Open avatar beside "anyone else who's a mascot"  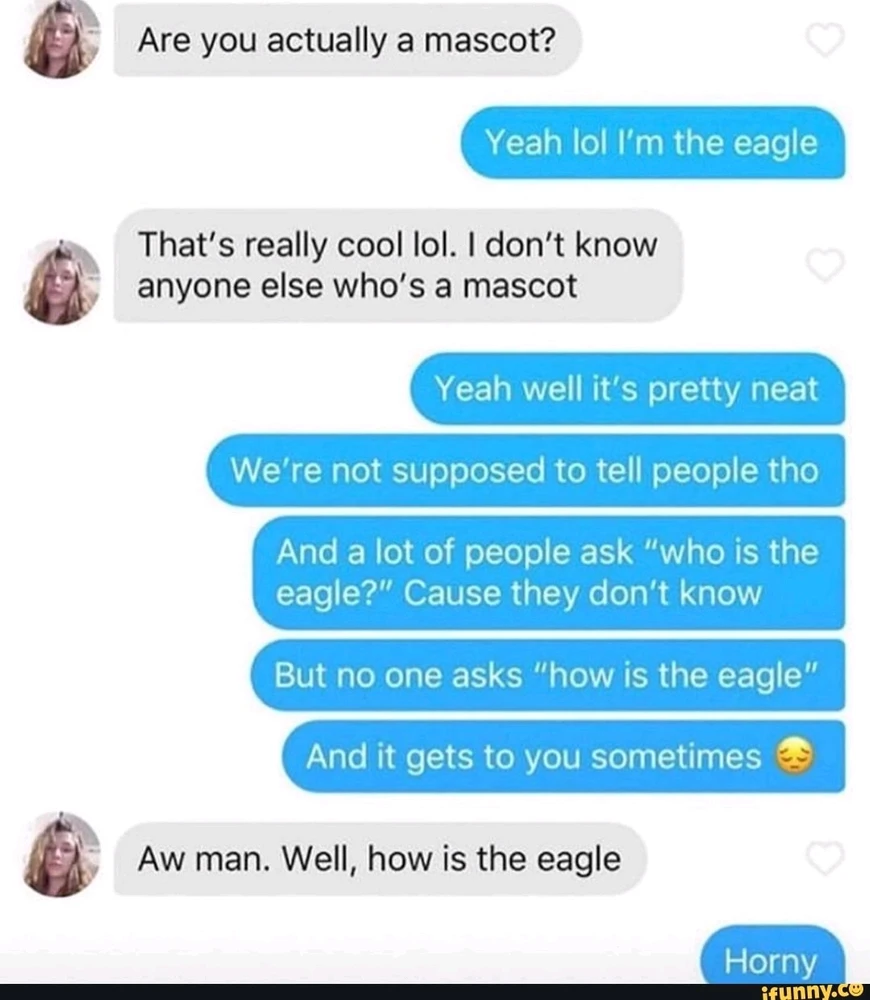click(62, 282)
